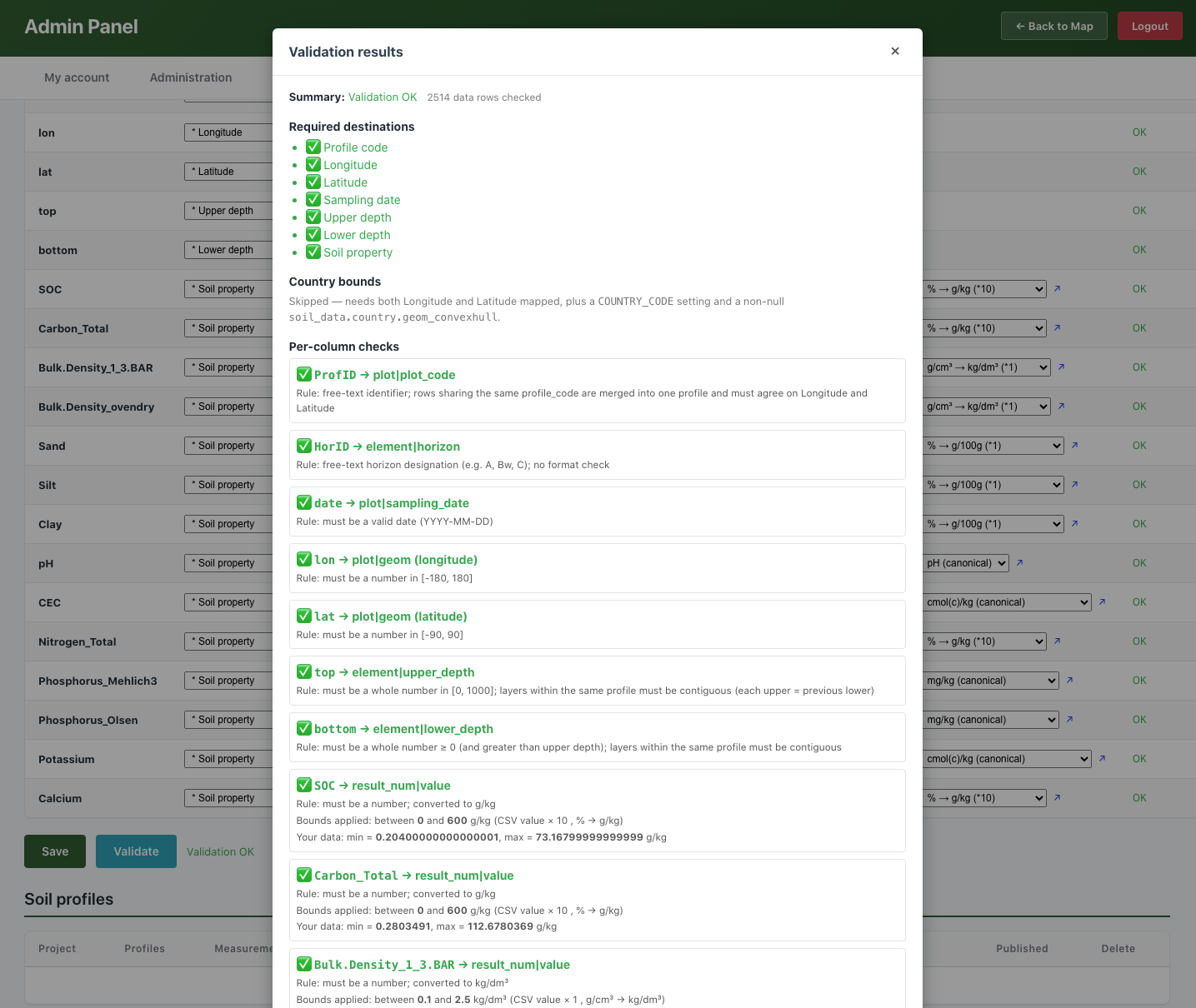
Task: Open Phosphorus_Olsen mg/kg unit dropdown
Action: (991, 720)
